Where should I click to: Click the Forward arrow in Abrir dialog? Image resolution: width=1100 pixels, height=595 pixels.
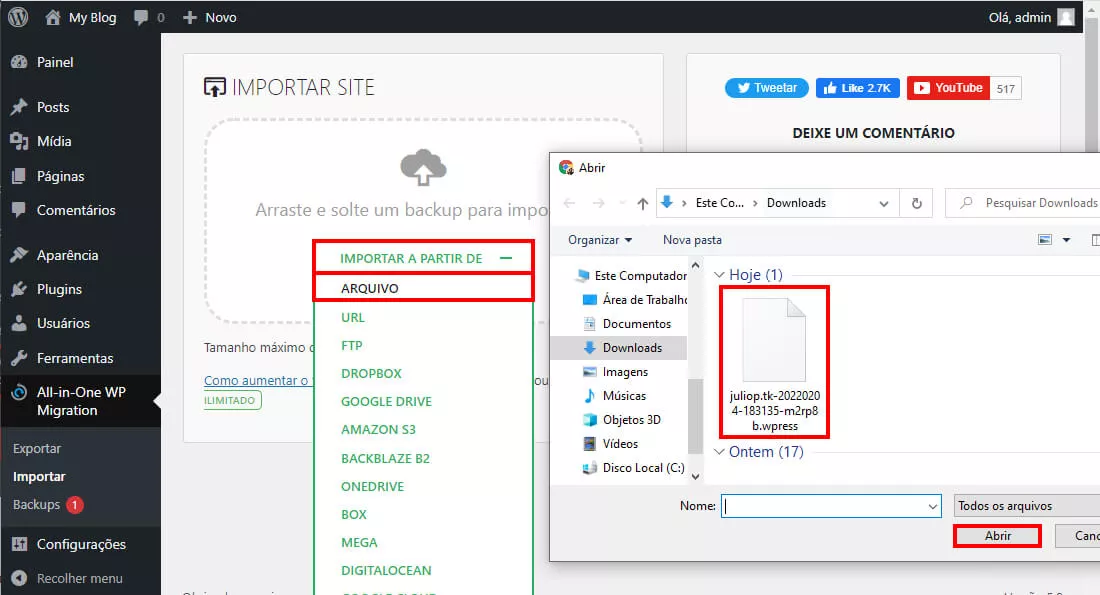(598, 203)
